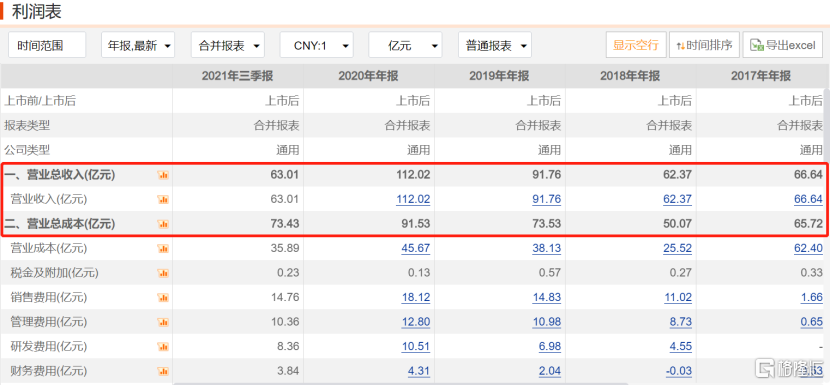The height and width of the screenshot is (385, 830).
Task: Select the 公司类型 row label
Action: click(27, 150)
